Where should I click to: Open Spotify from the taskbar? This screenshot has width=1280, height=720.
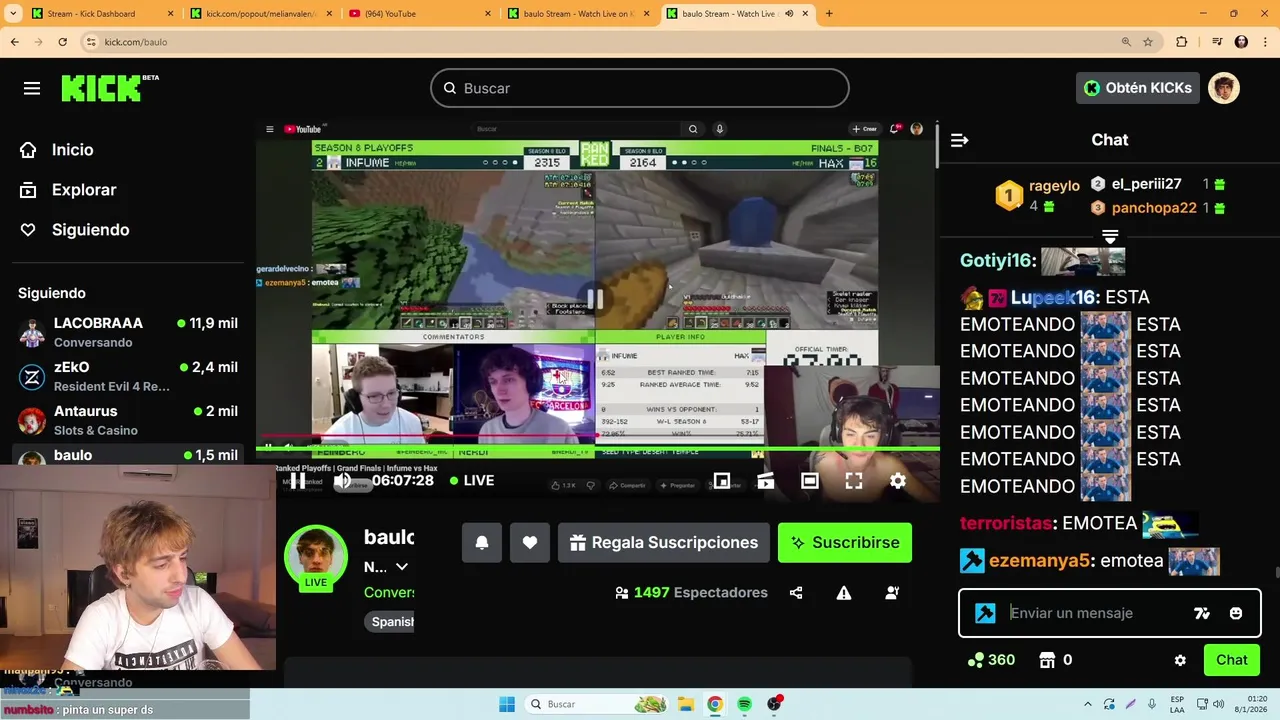point(744,704)
